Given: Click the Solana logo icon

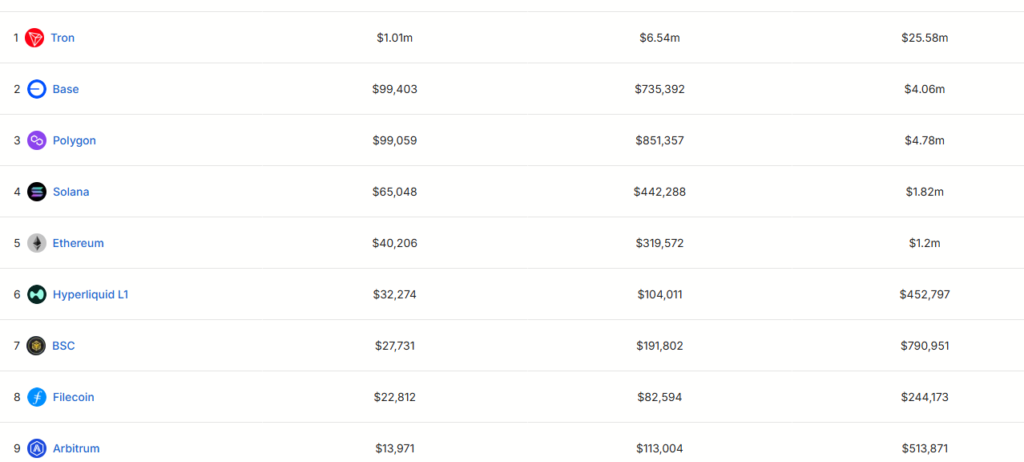Looking at the screenshot, I should [37, 192].
